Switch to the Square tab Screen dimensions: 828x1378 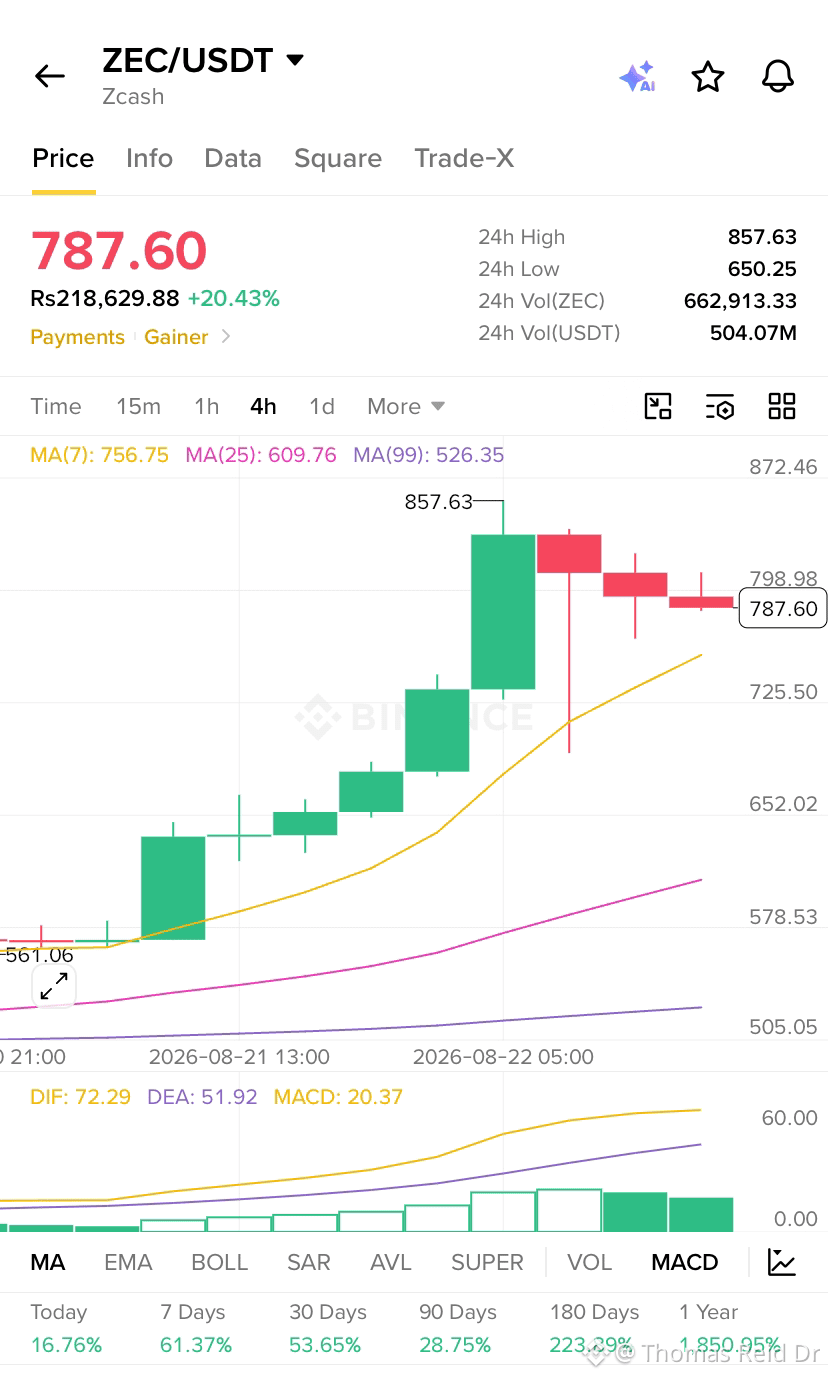pyautogui.click(x=338, y=158)
